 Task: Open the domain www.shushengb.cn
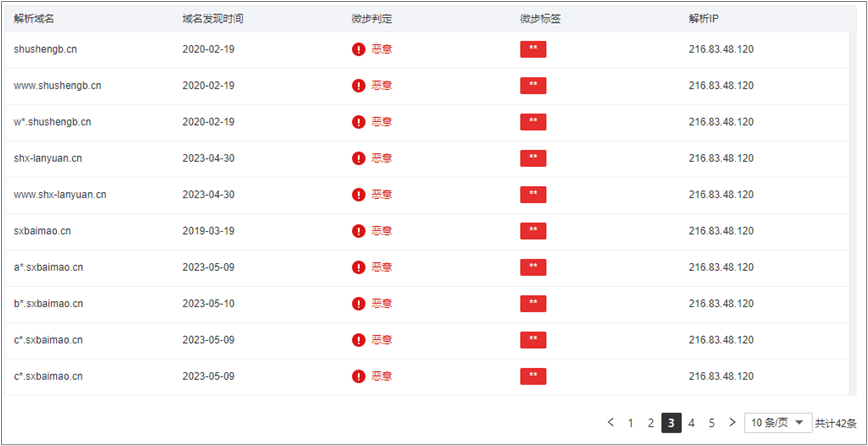(x=58, y=86)
